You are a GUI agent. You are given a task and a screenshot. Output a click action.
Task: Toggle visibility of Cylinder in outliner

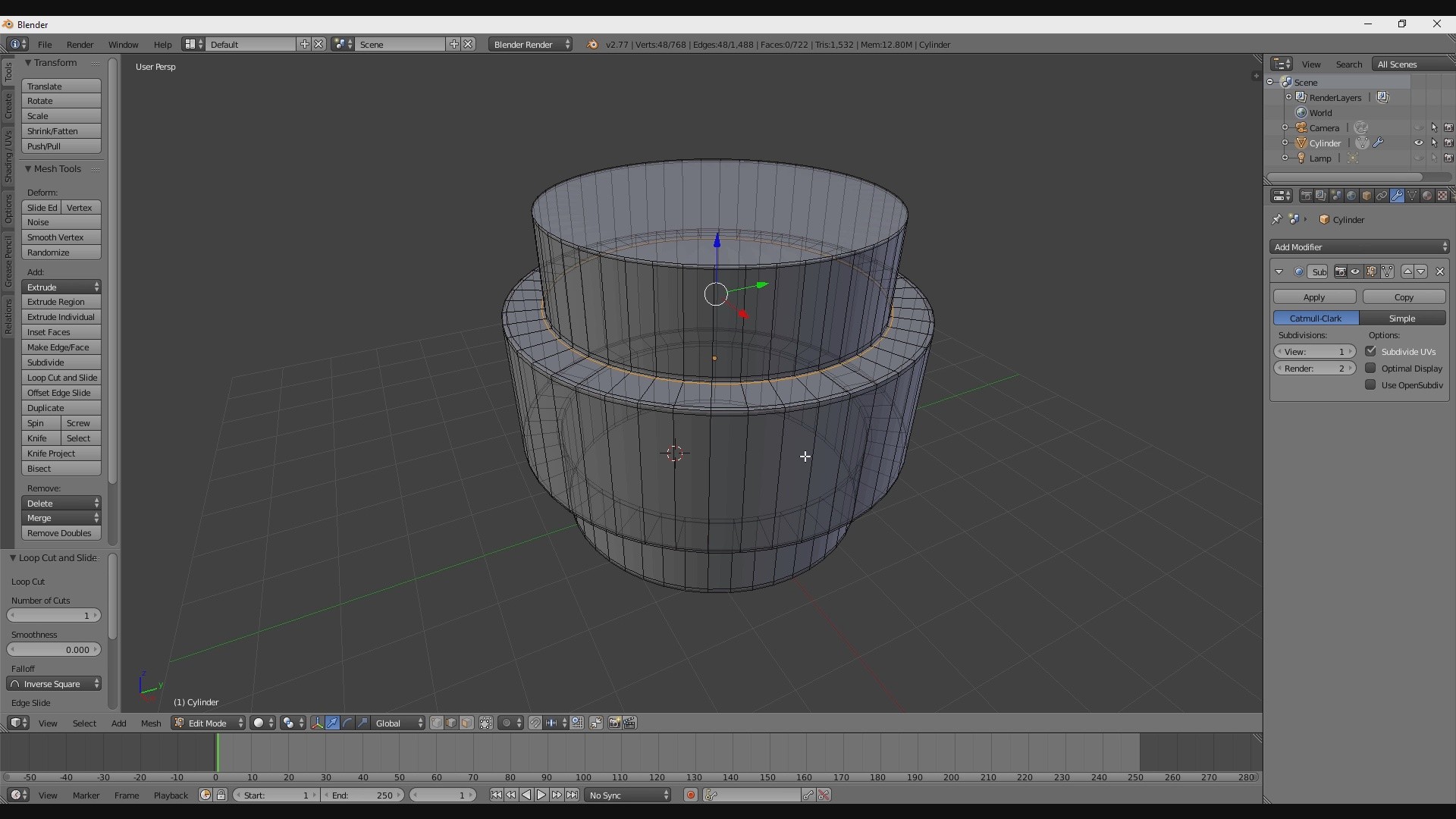coord(1419,143)
